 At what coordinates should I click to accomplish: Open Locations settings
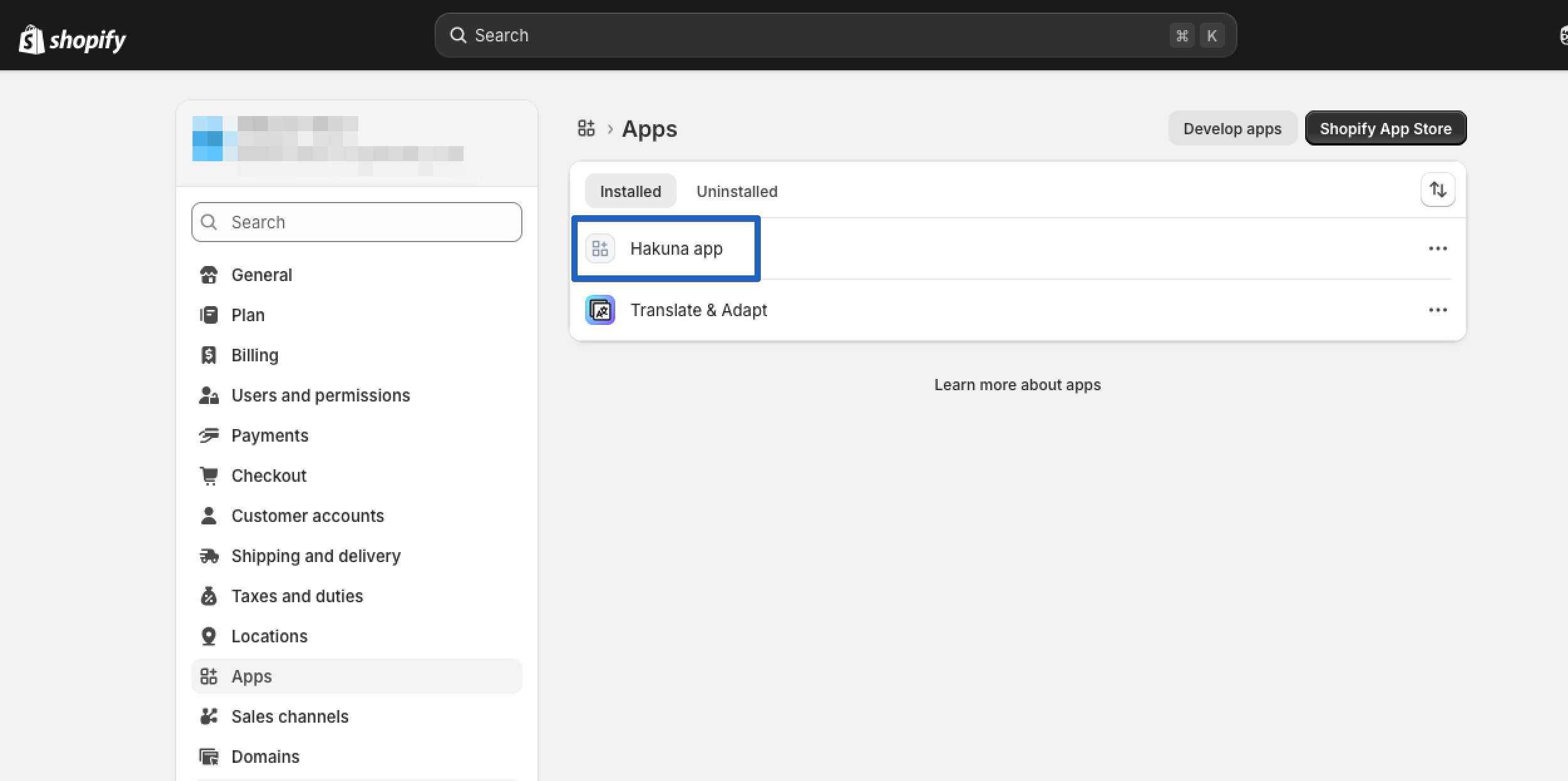269,636
